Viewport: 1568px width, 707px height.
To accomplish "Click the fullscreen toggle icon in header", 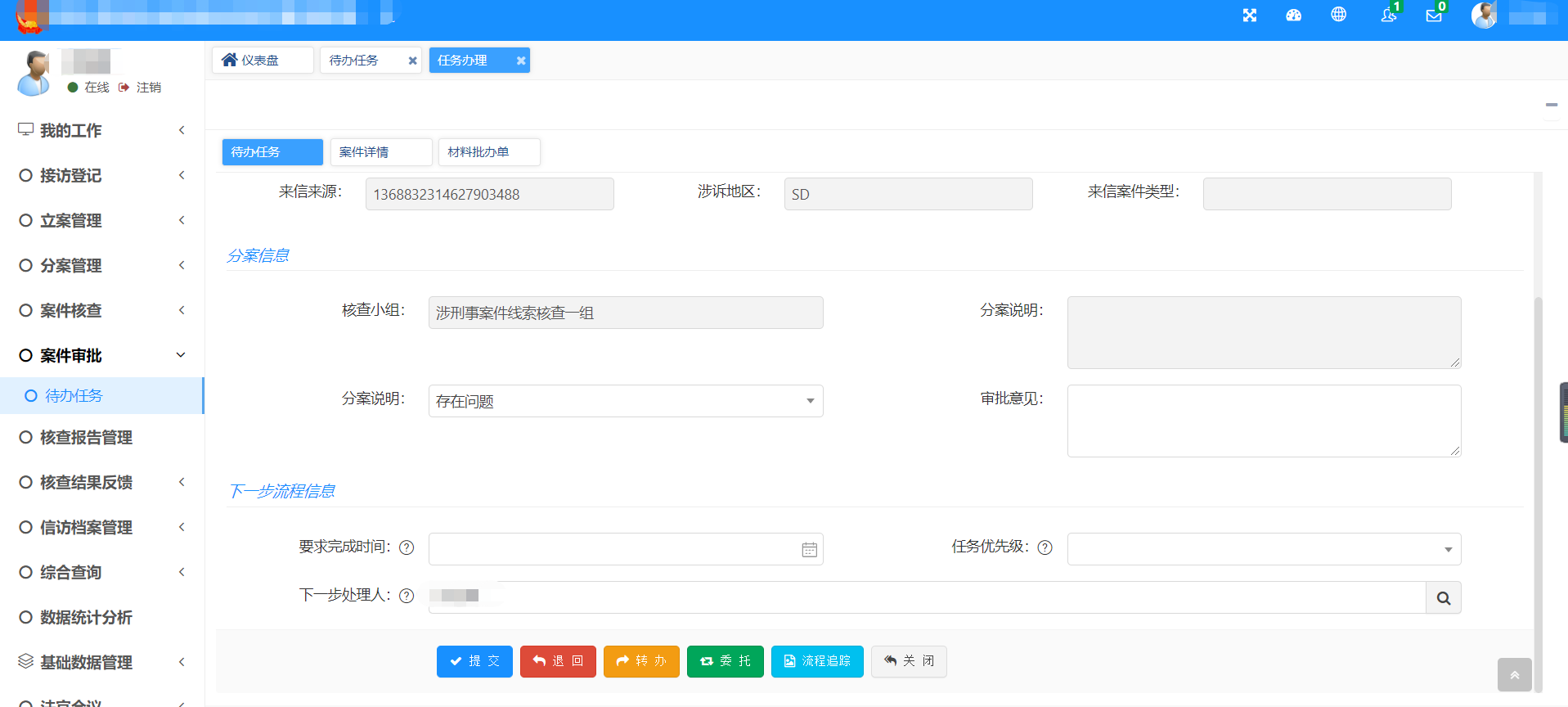I will coord(1249,16).
